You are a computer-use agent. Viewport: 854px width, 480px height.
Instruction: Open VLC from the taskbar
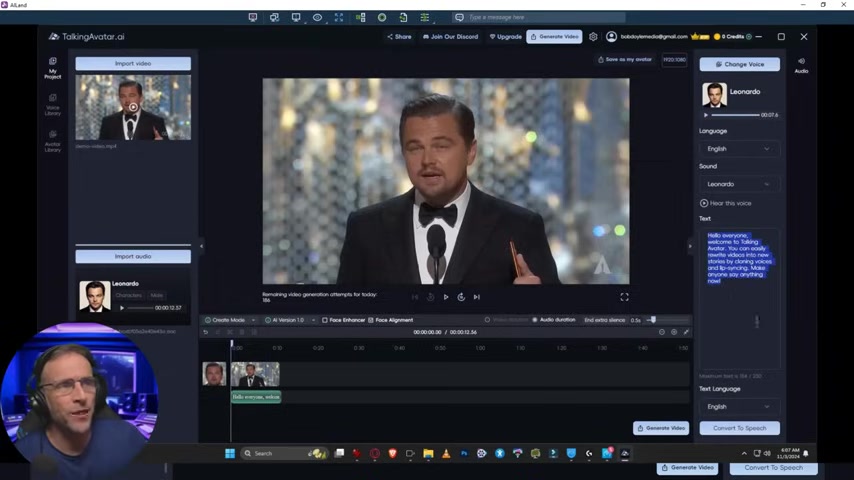tap(446, 453)
